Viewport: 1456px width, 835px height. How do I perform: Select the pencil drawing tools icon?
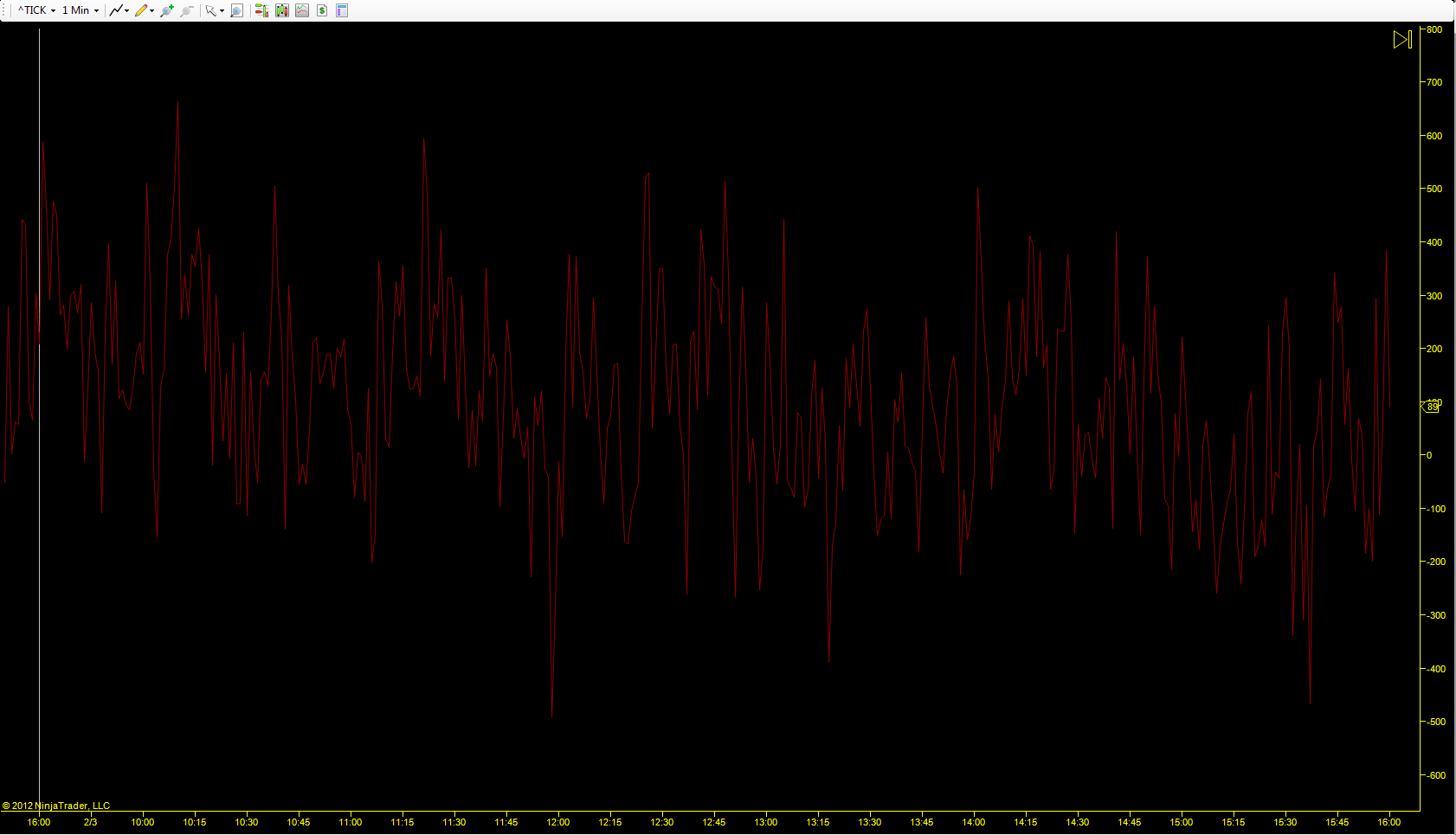coord(140,10)
